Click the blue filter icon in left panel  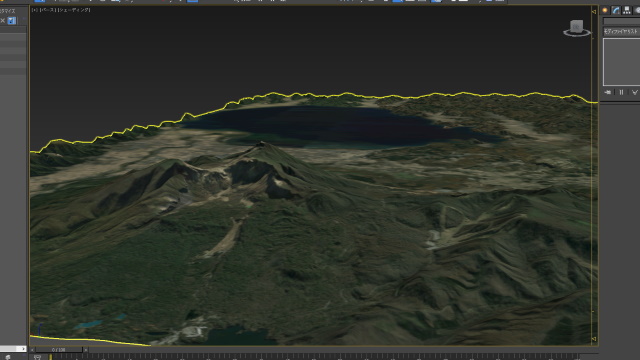tap(12, 20)
